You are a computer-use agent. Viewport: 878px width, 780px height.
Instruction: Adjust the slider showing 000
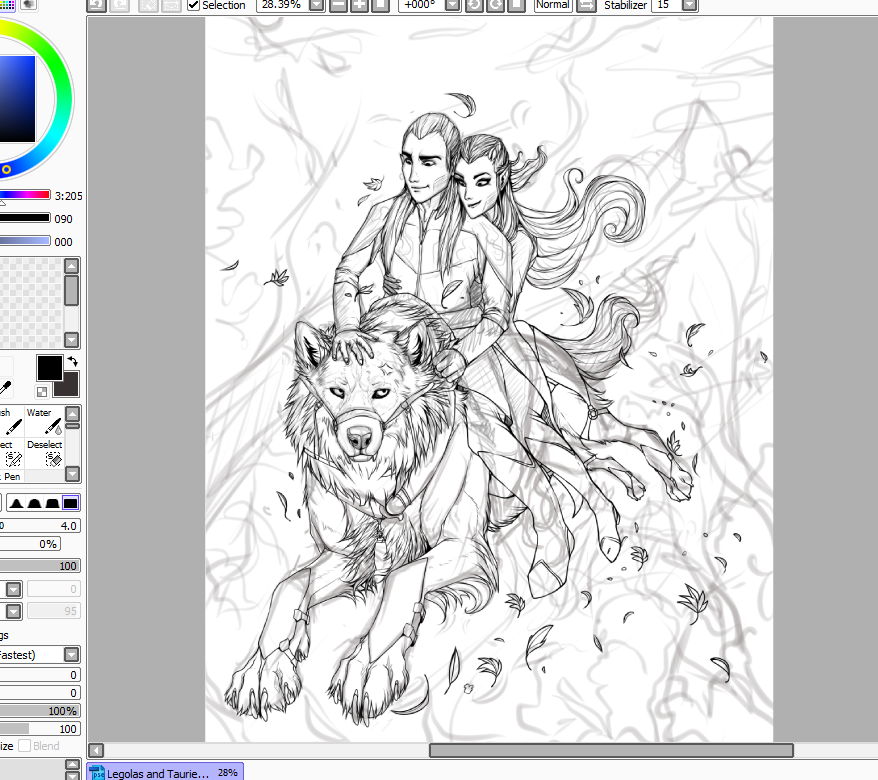[25, 241]
